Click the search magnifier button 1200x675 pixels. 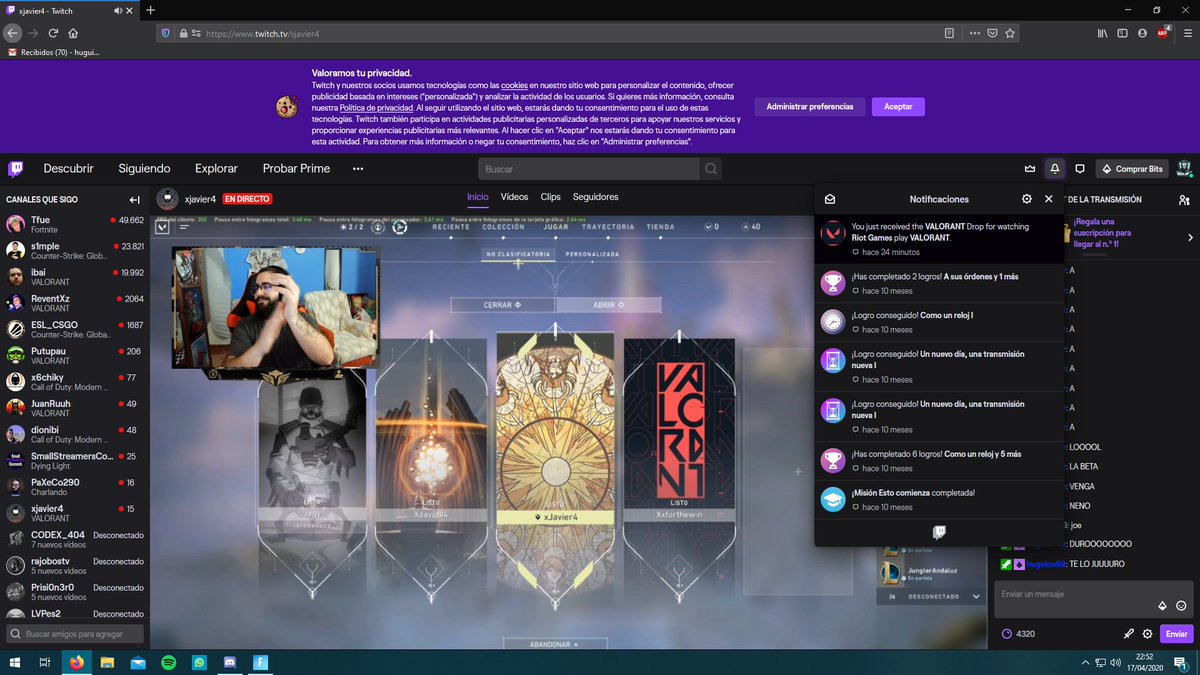(x=711, y=169)
